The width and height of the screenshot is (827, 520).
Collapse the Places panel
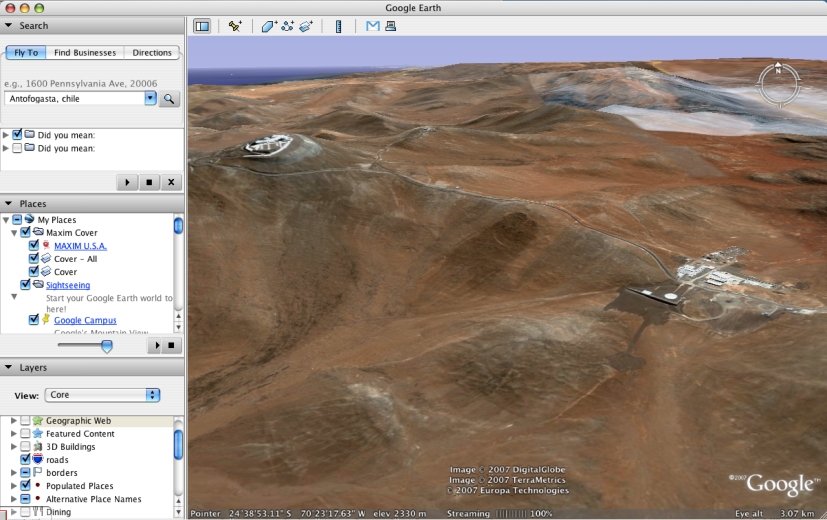click(8, 203)
